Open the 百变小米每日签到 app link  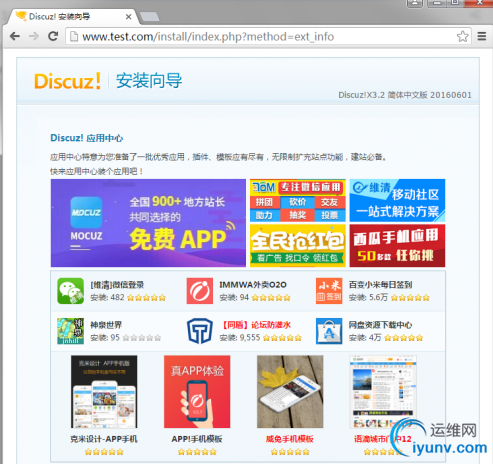click(380, 285)
